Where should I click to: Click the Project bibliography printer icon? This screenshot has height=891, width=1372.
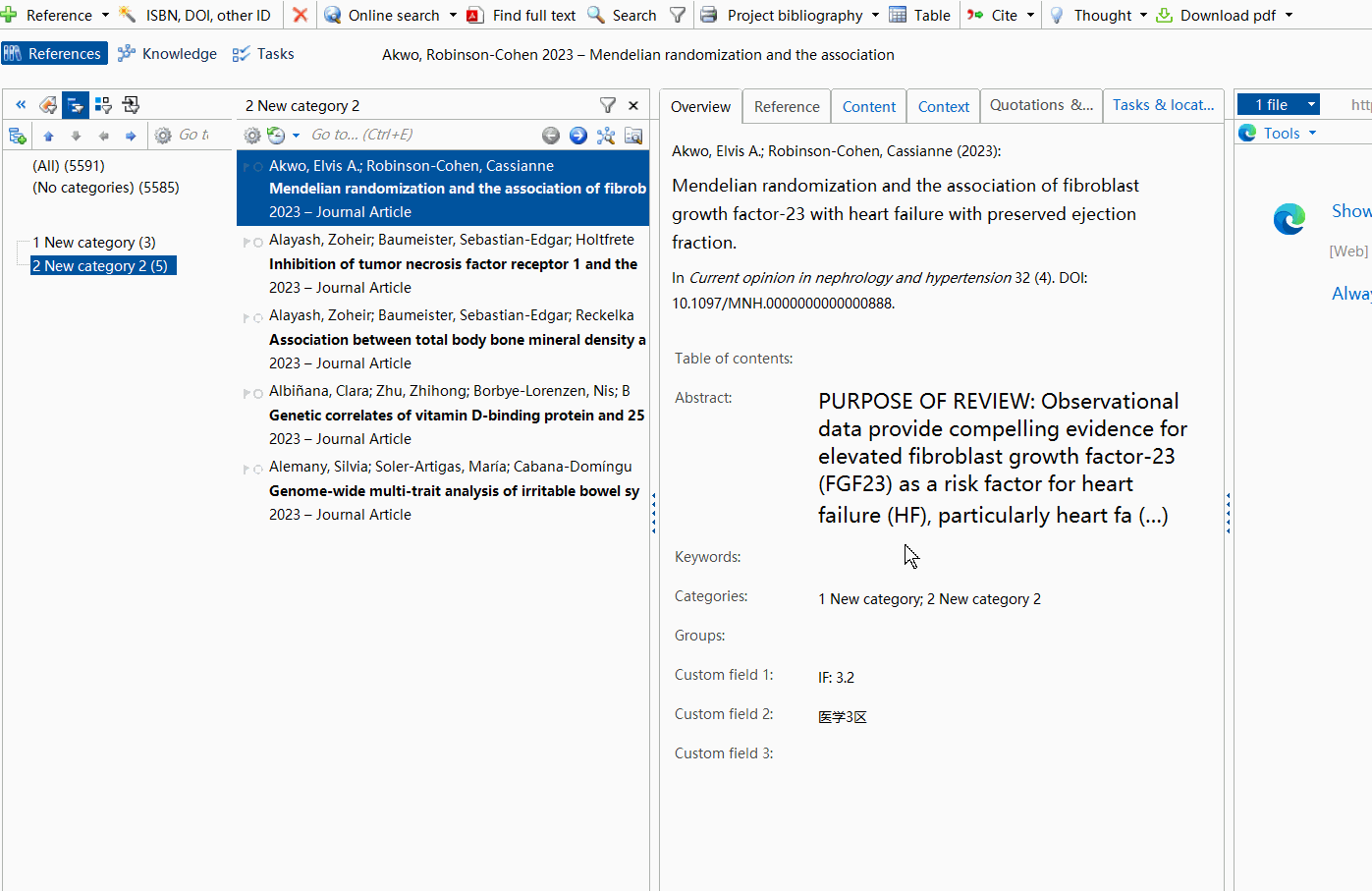click(x=708, y=15)
